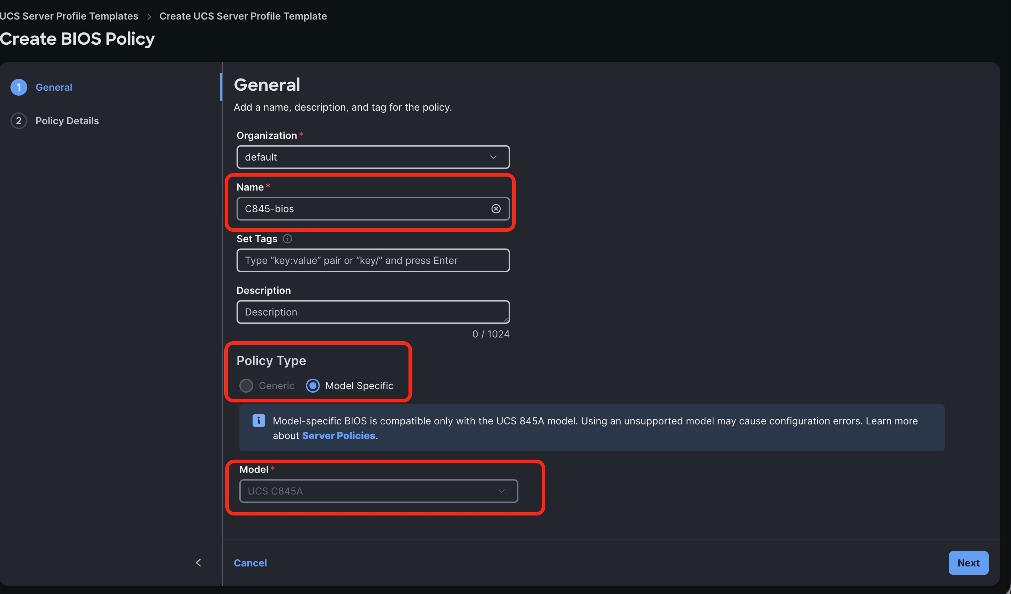Click the 0 / 1024 character counter
The height and width of the screenshot is (594, 1011).
tap(491, 334)
